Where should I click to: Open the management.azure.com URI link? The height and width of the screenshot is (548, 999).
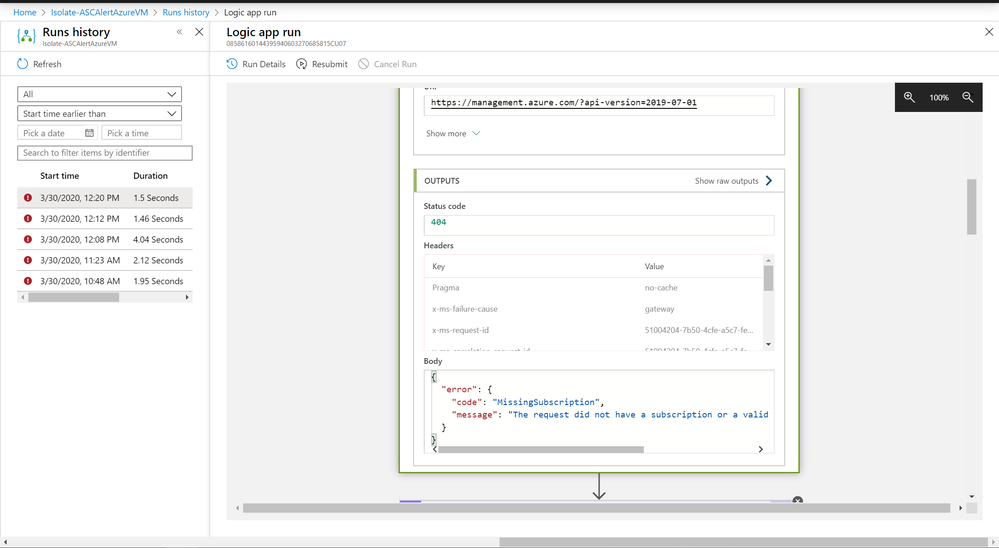563,103
